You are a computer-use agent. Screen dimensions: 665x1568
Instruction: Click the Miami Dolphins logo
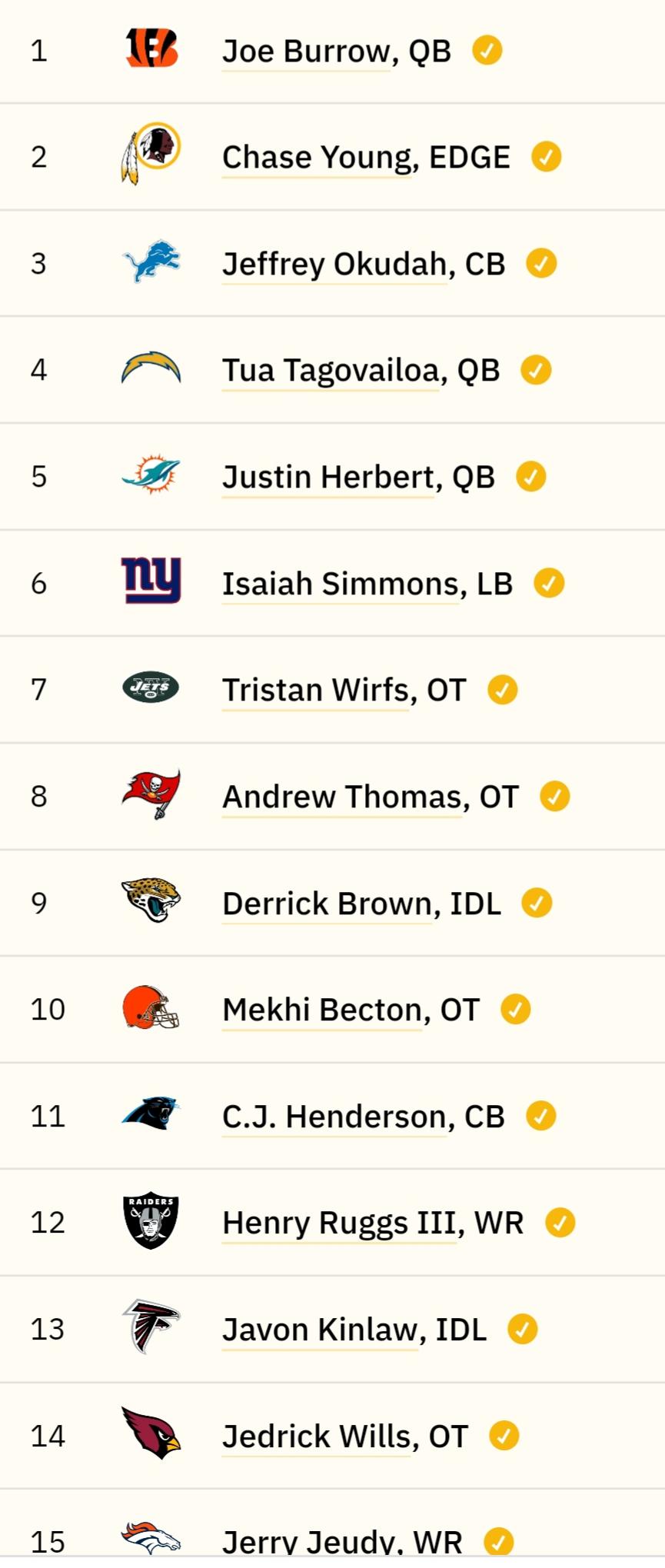click(x=151, y=474)
